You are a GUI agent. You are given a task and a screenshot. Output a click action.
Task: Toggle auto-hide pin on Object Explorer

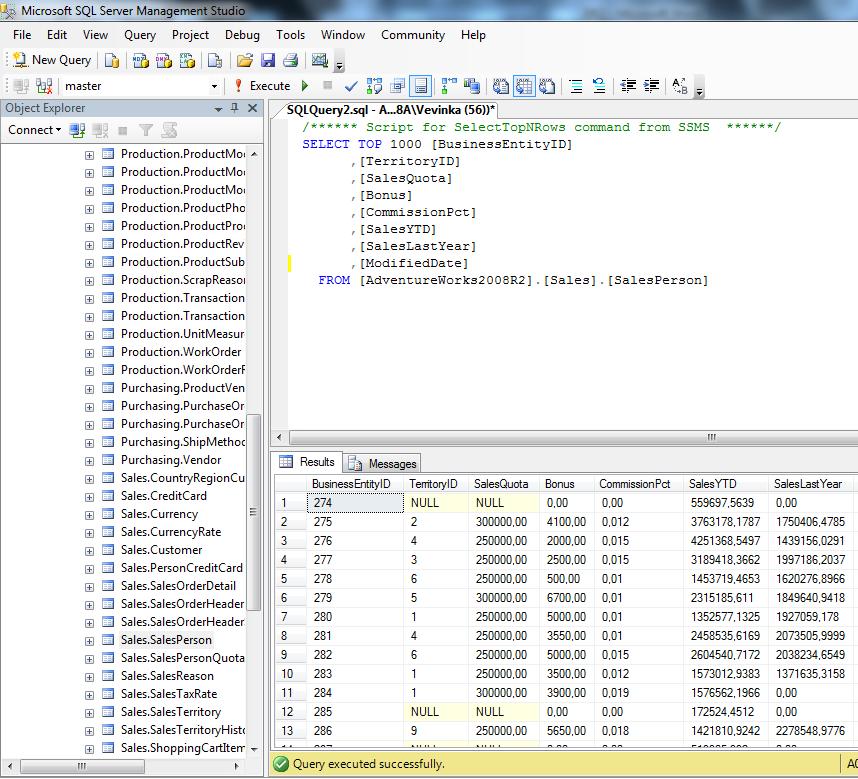click(235, 108)
